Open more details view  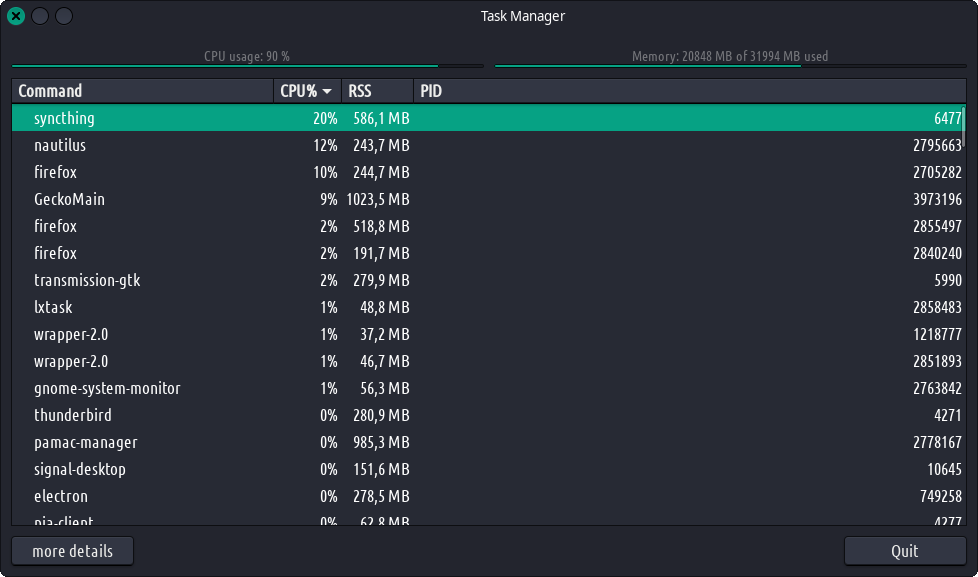(x=72, y=551)
